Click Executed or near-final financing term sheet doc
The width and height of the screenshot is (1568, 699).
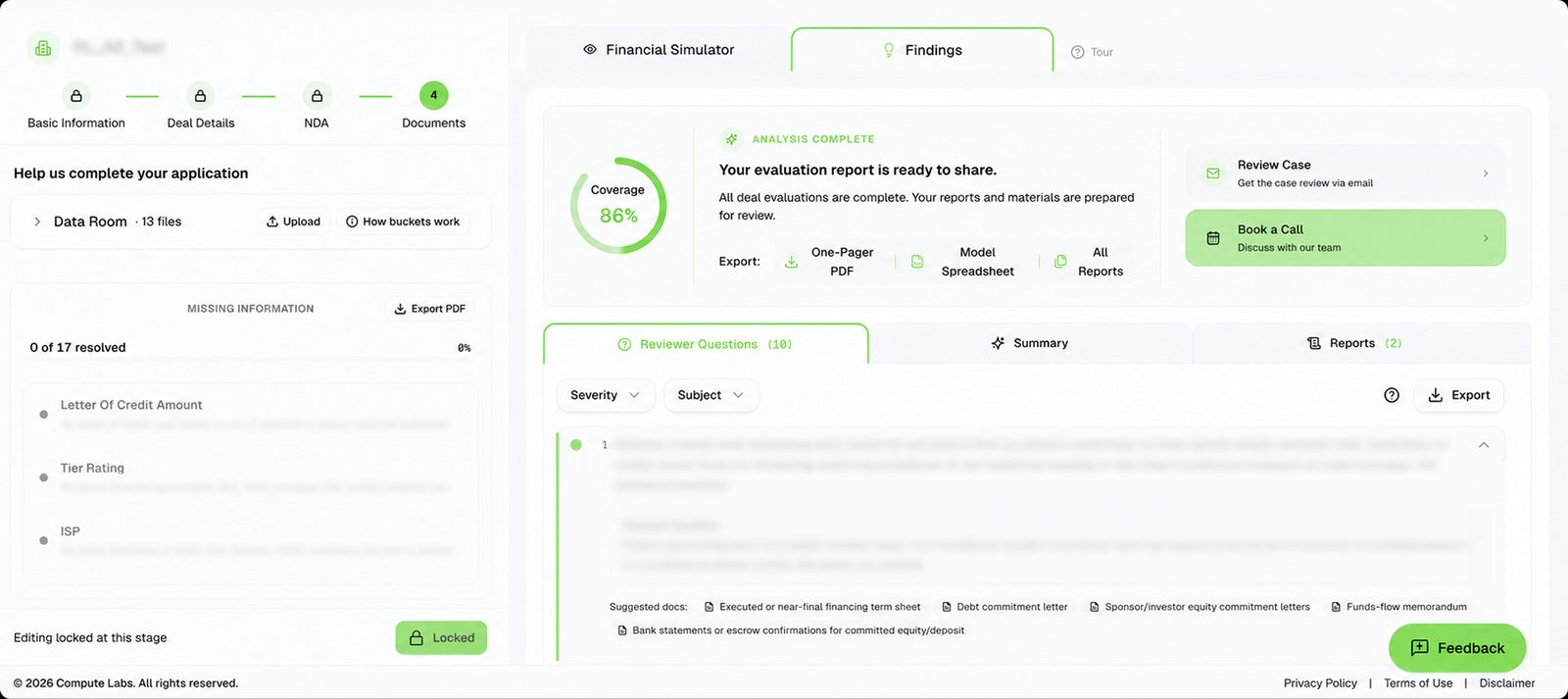coord(812,607)
